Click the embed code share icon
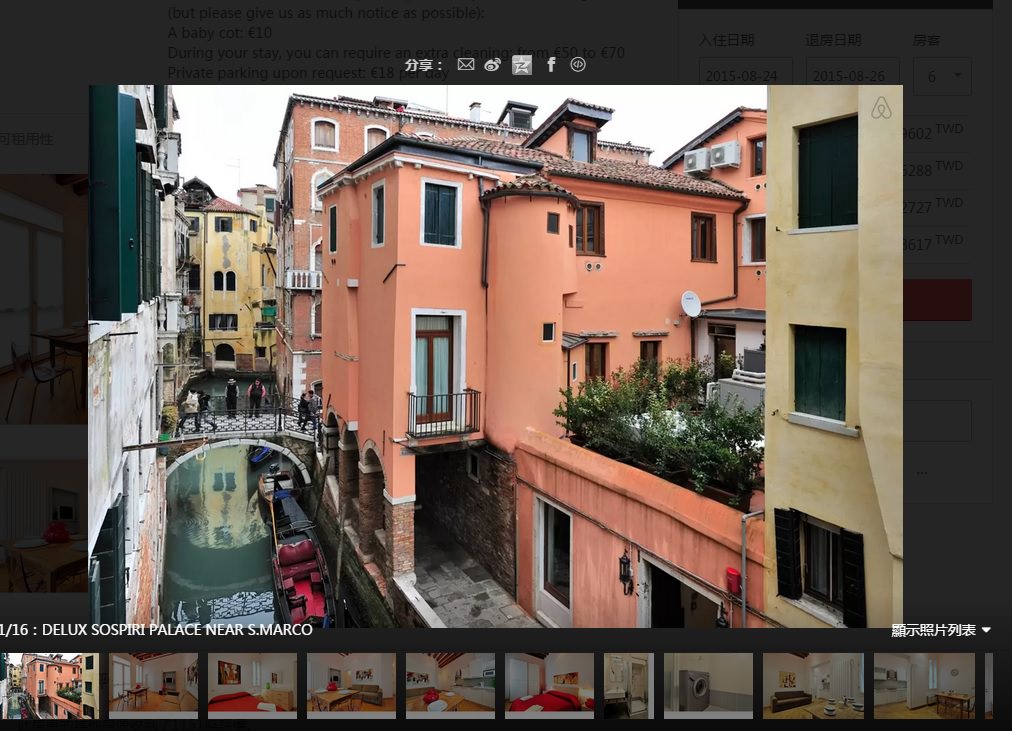This screenshot has width=1012, height=731. coord(578,65)
